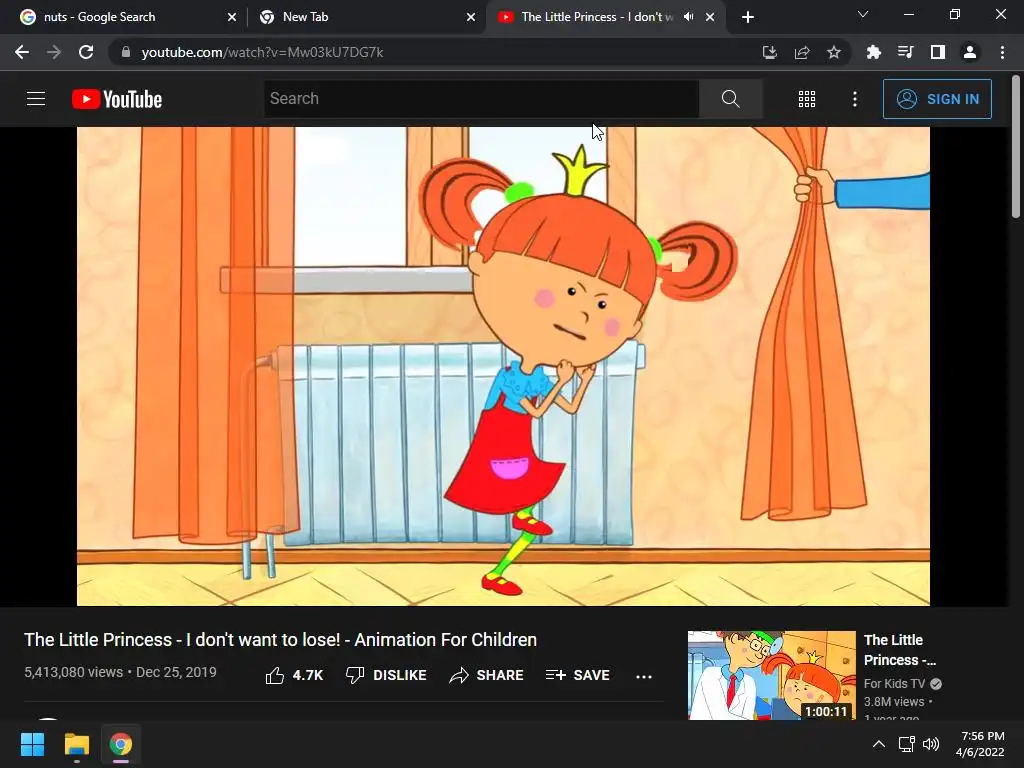The width and height of the screenshot is (1024, 768).
Task: Open the For Kids TV channel link
Action: pos(894,684)
